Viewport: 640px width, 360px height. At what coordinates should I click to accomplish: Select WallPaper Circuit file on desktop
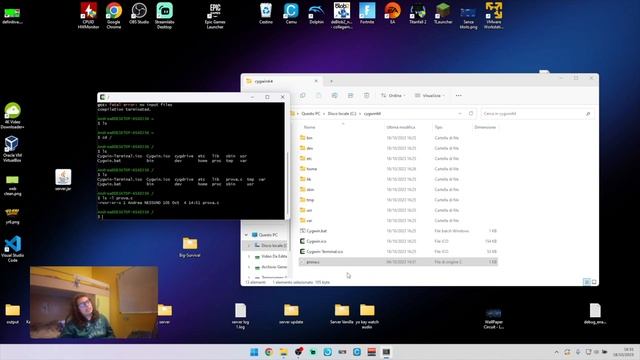493,318
